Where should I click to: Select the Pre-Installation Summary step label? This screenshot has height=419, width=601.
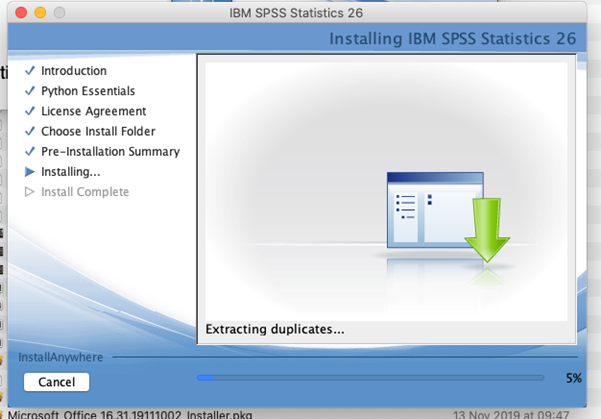[x=110, y=152]
